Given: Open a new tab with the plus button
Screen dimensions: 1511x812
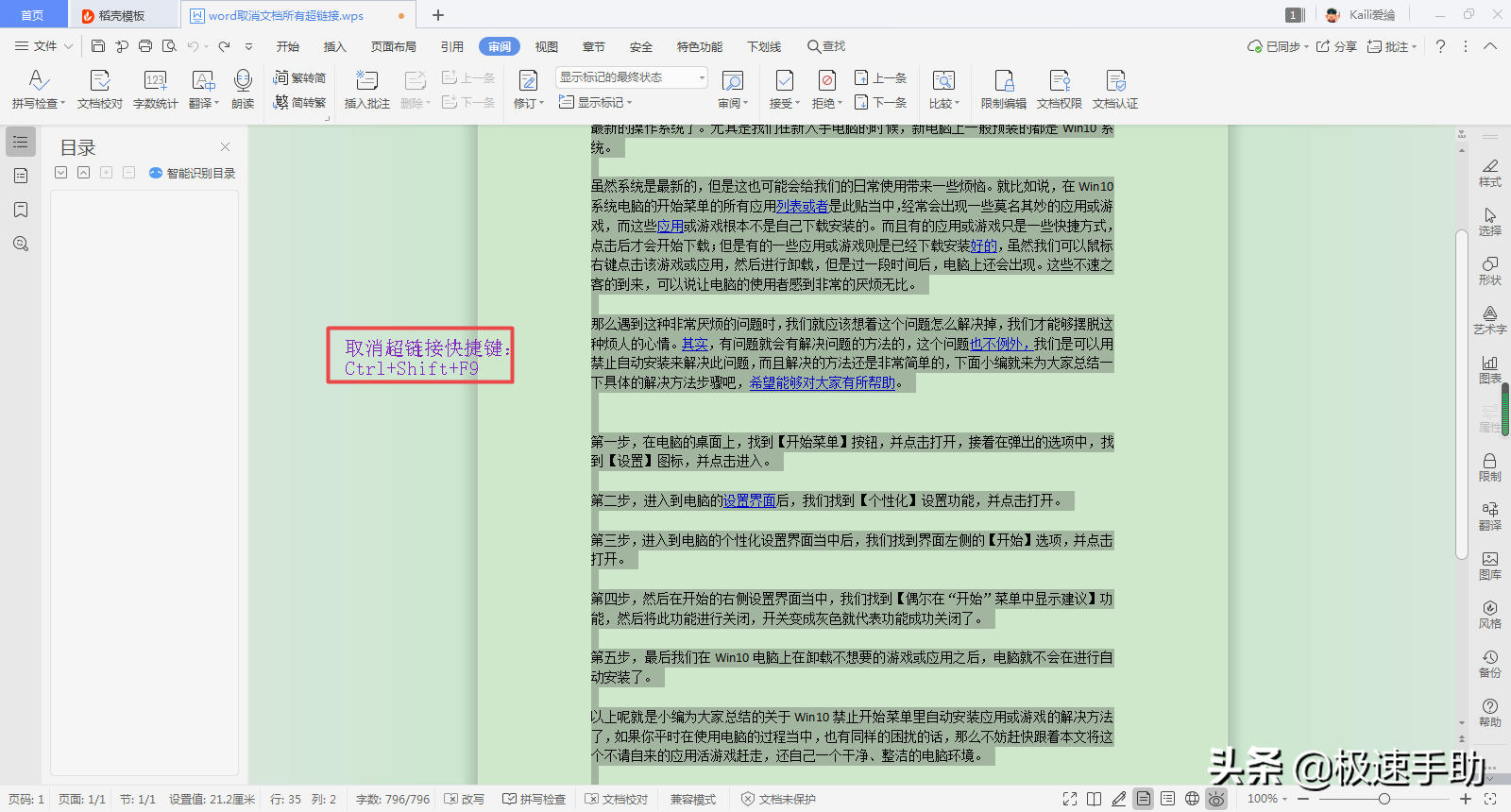Looking at the screenshot, I should 437,15.
